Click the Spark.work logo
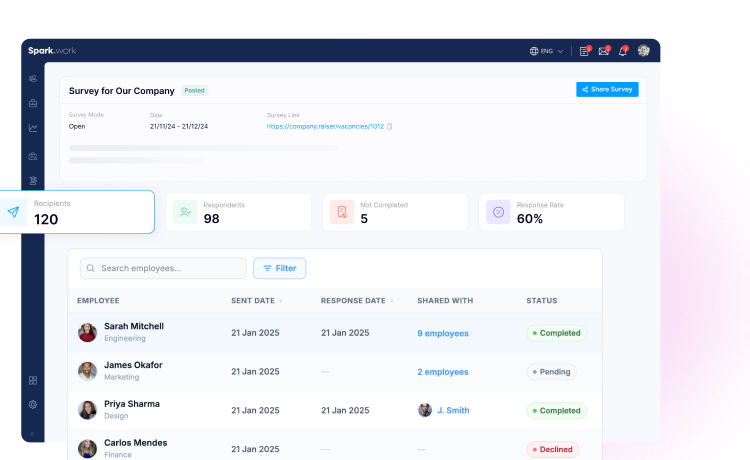This screenshot has width=750, height=460. (52, 51)
